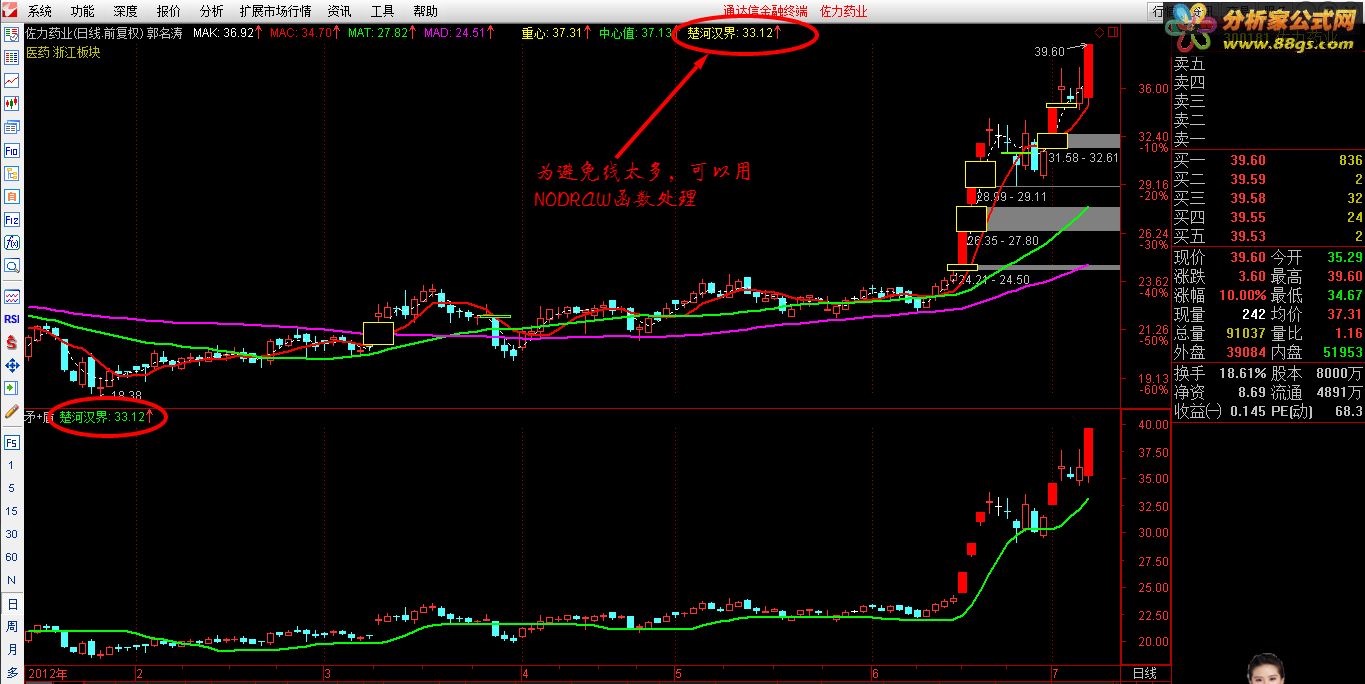
Task: Open the Fiz sidebar icon
Action: click(x=12, y=219)
